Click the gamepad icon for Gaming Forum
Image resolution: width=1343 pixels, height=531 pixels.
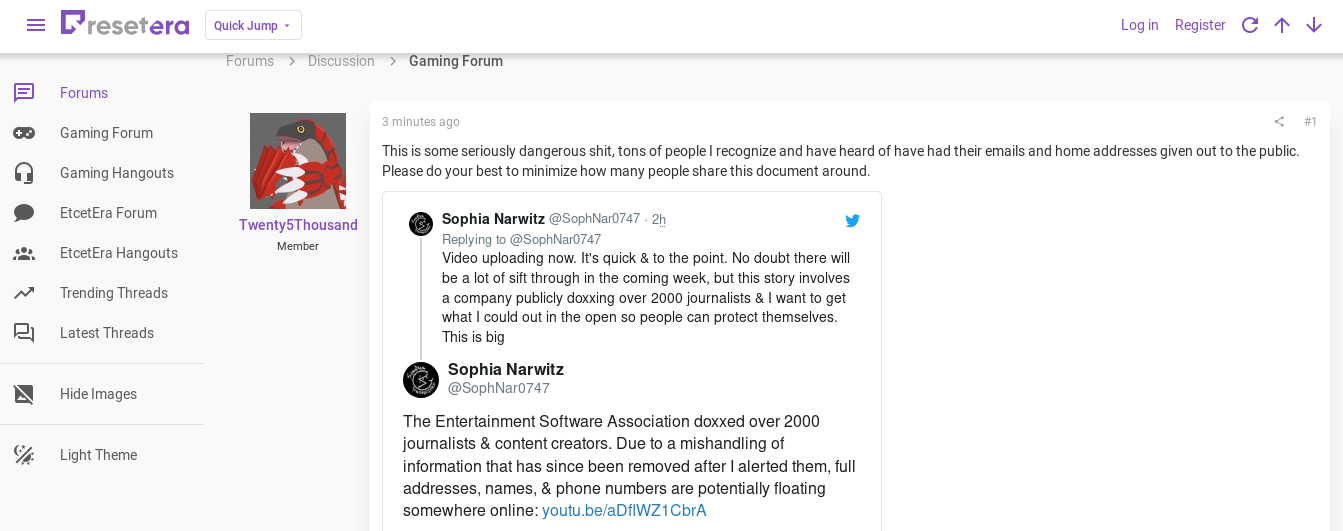(24, 133)
